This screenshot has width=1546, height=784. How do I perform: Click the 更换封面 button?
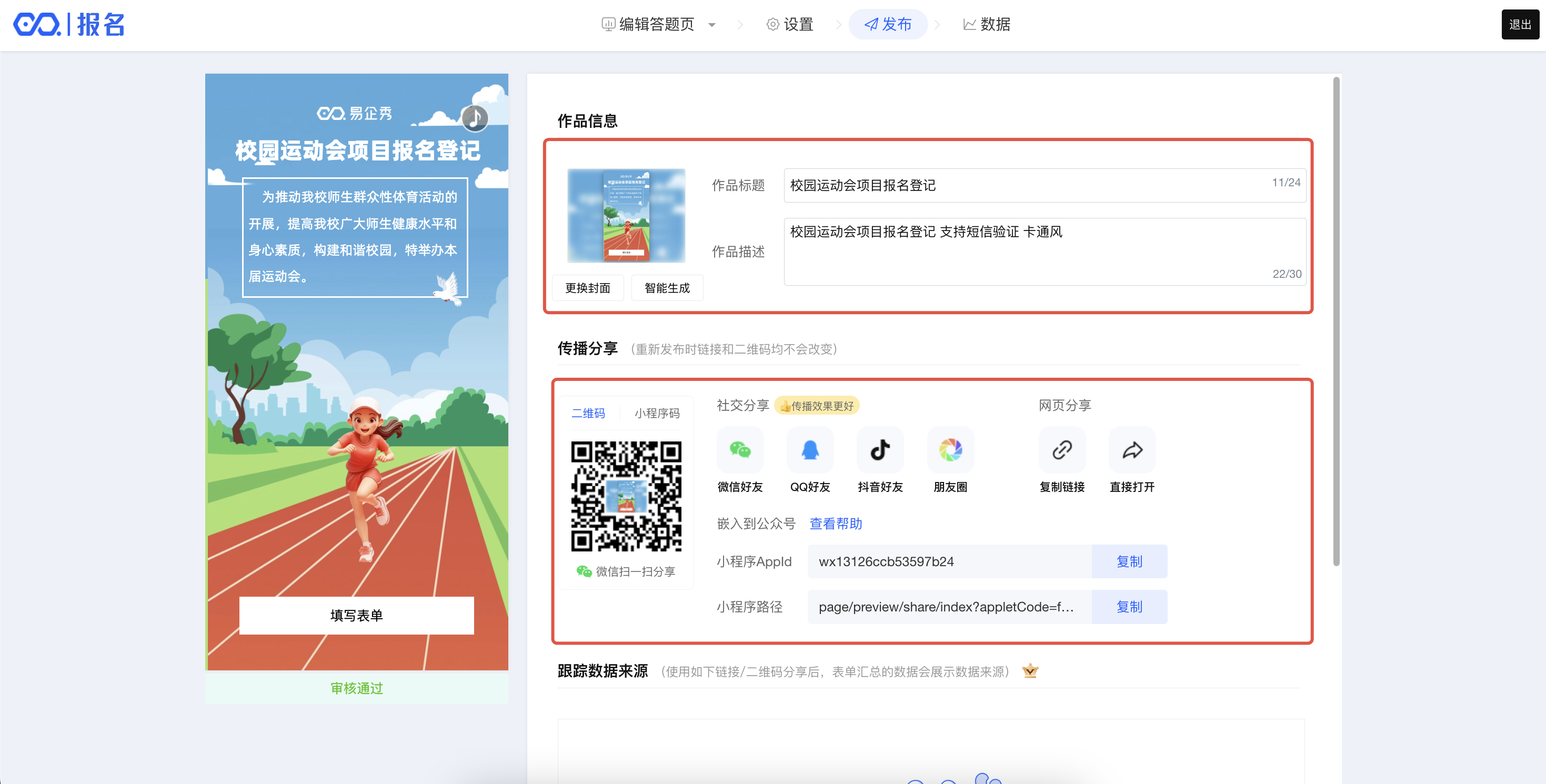tap(588, 288)
